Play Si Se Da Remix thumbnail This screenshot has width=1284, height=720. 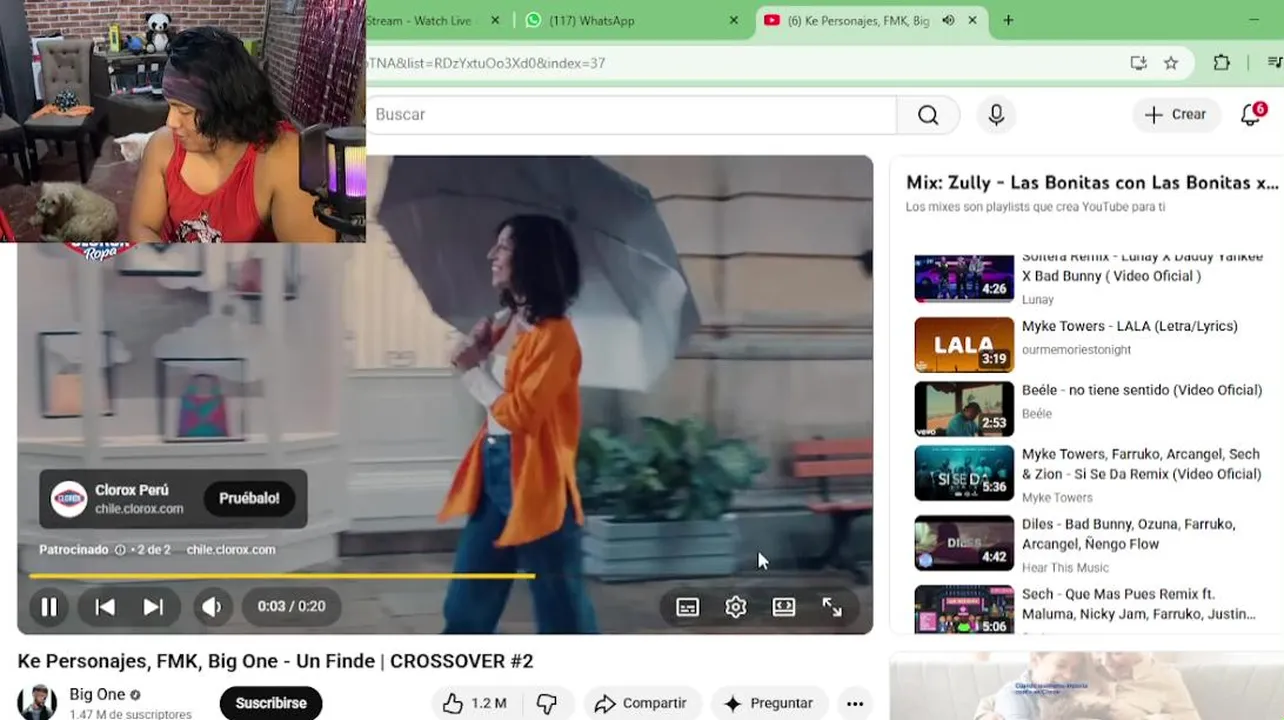(964, 473)
